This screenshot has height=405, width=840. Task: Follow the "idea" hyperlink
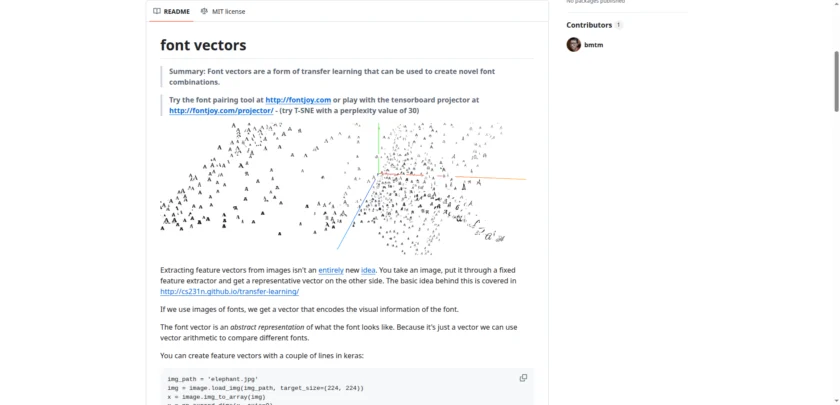click(368, 270)
